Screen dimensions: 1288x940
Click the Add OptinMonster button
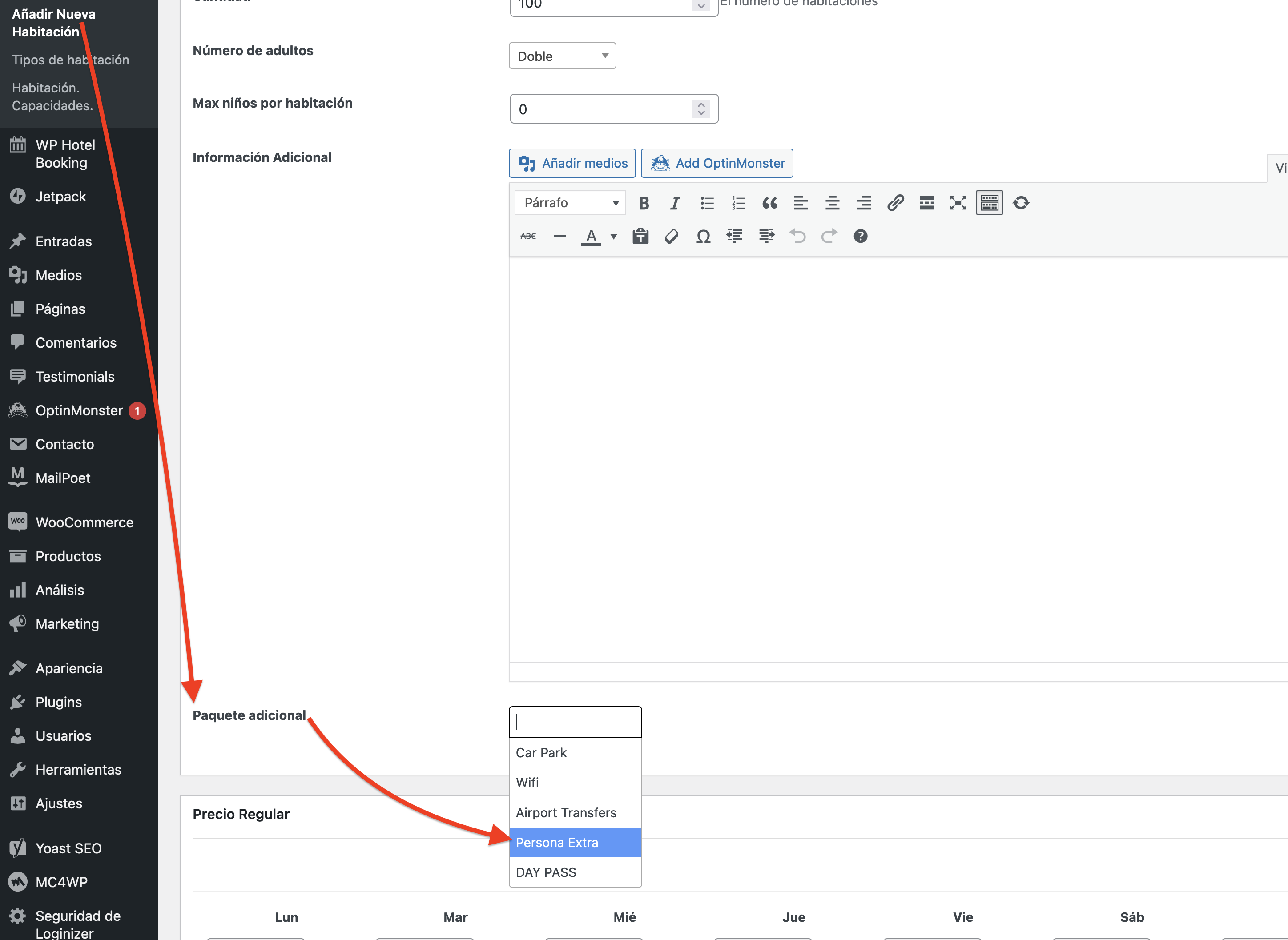(717, 163)
